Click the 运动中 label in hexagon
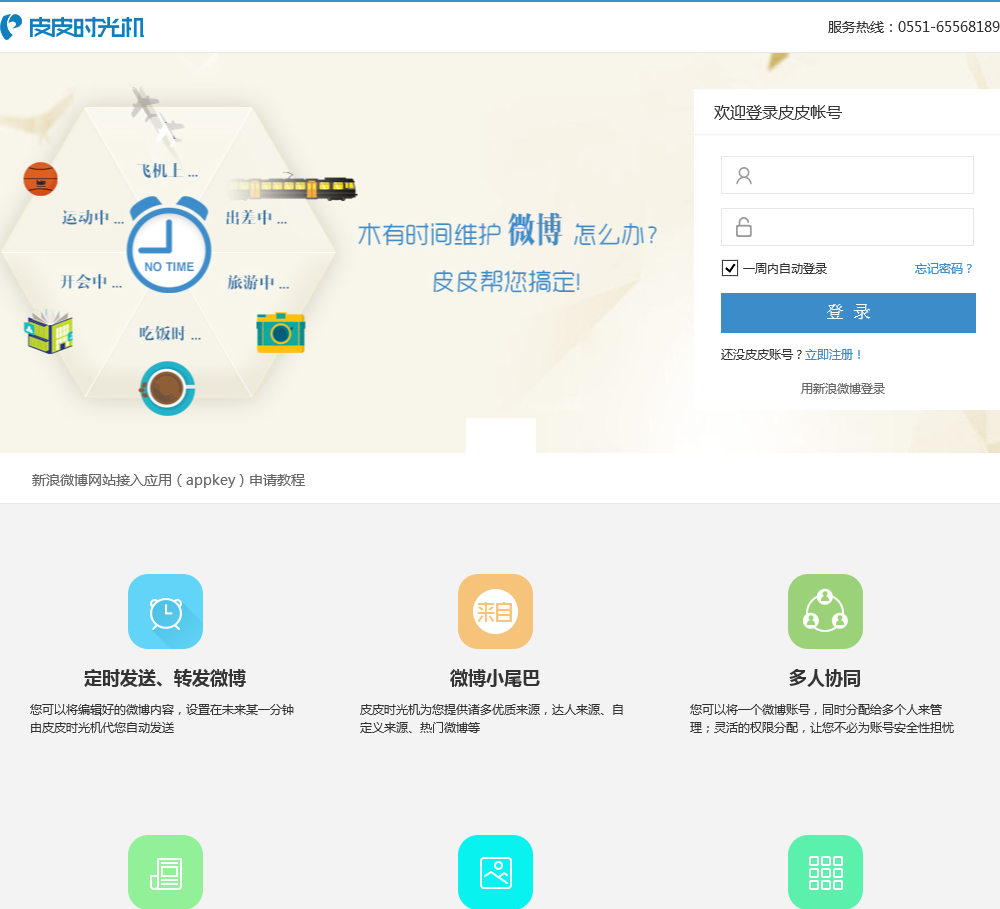This screenshot has width=1000, height=909. (x=92, y=218)
